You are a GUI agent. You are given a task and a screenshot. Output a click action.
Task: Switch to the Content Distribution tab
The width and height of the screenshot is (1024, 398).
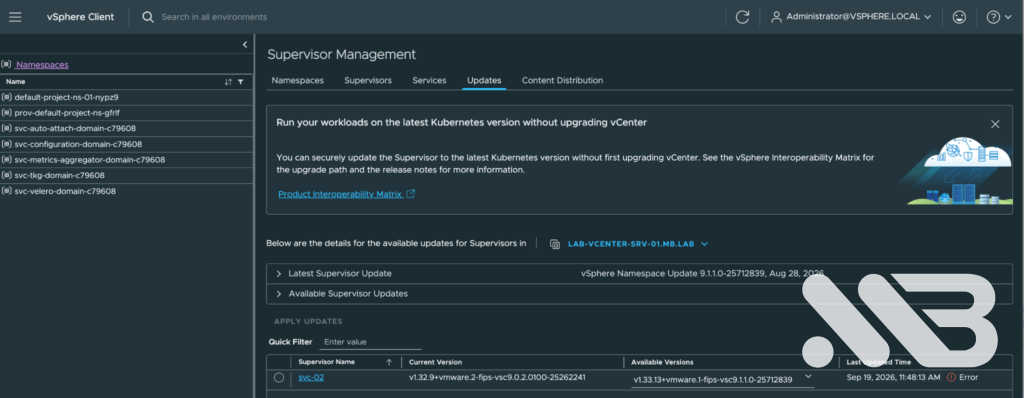point(562,80)
